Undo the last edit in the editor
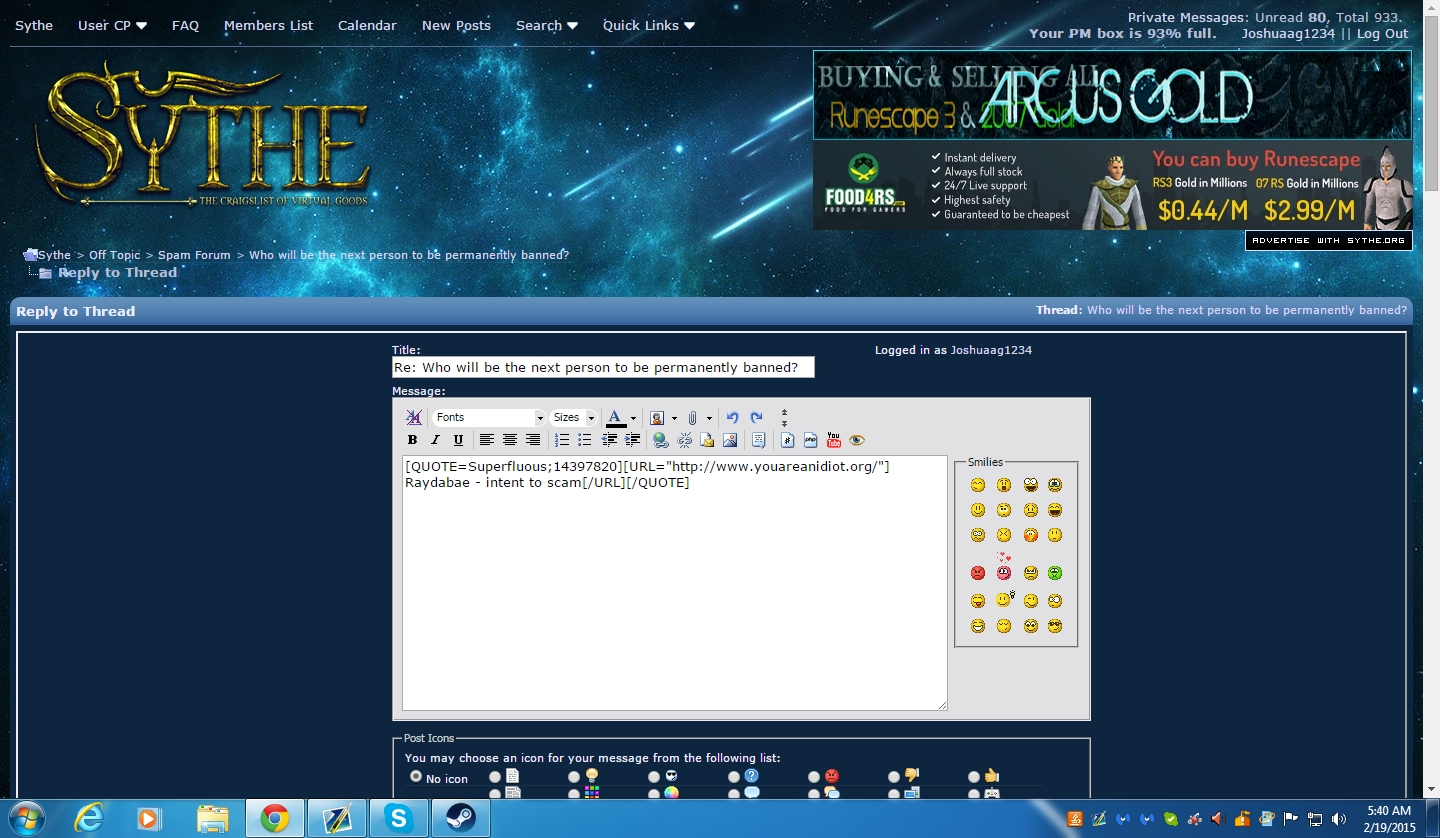 click(x=732, y=418)
